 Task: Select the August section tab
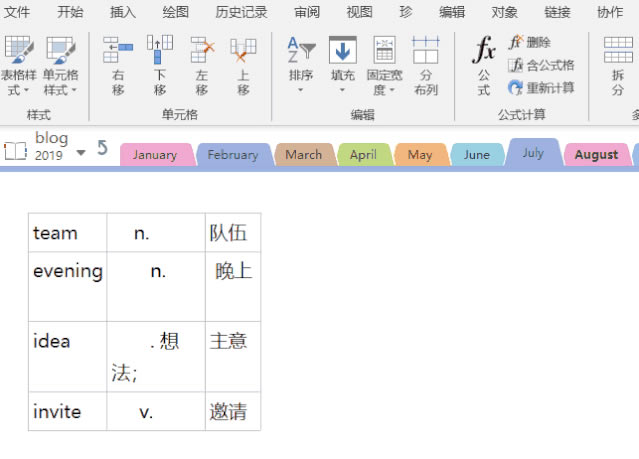597,155
